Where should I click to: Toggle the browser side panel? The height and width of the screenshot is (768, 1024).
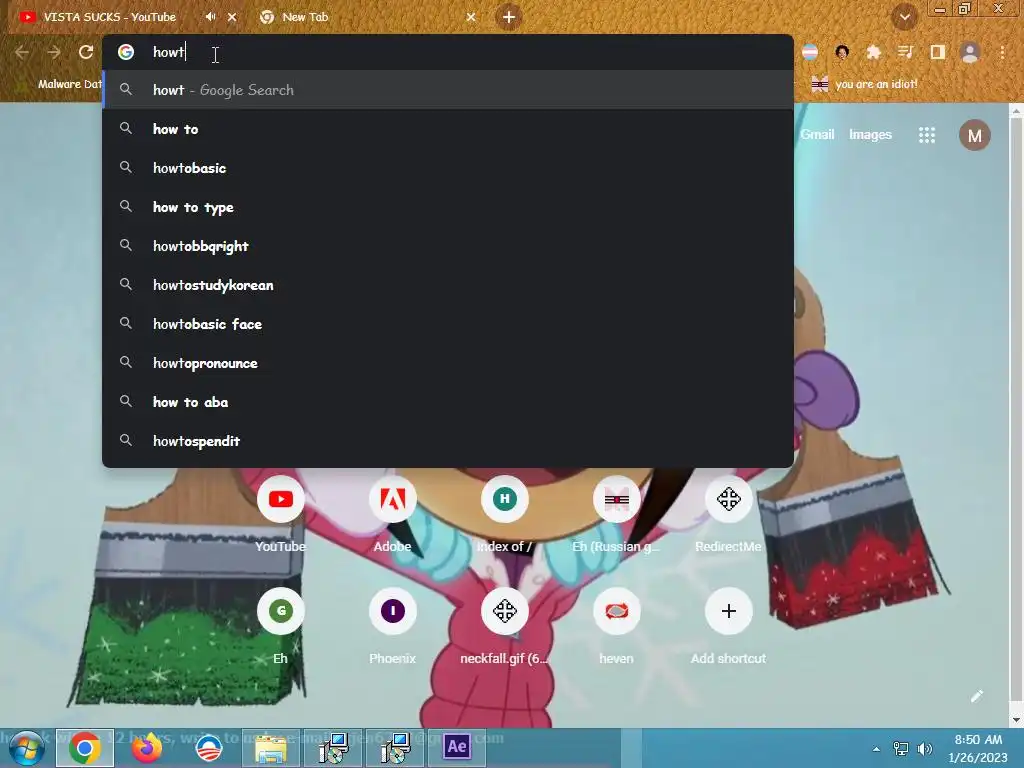[x=938, y=52]
